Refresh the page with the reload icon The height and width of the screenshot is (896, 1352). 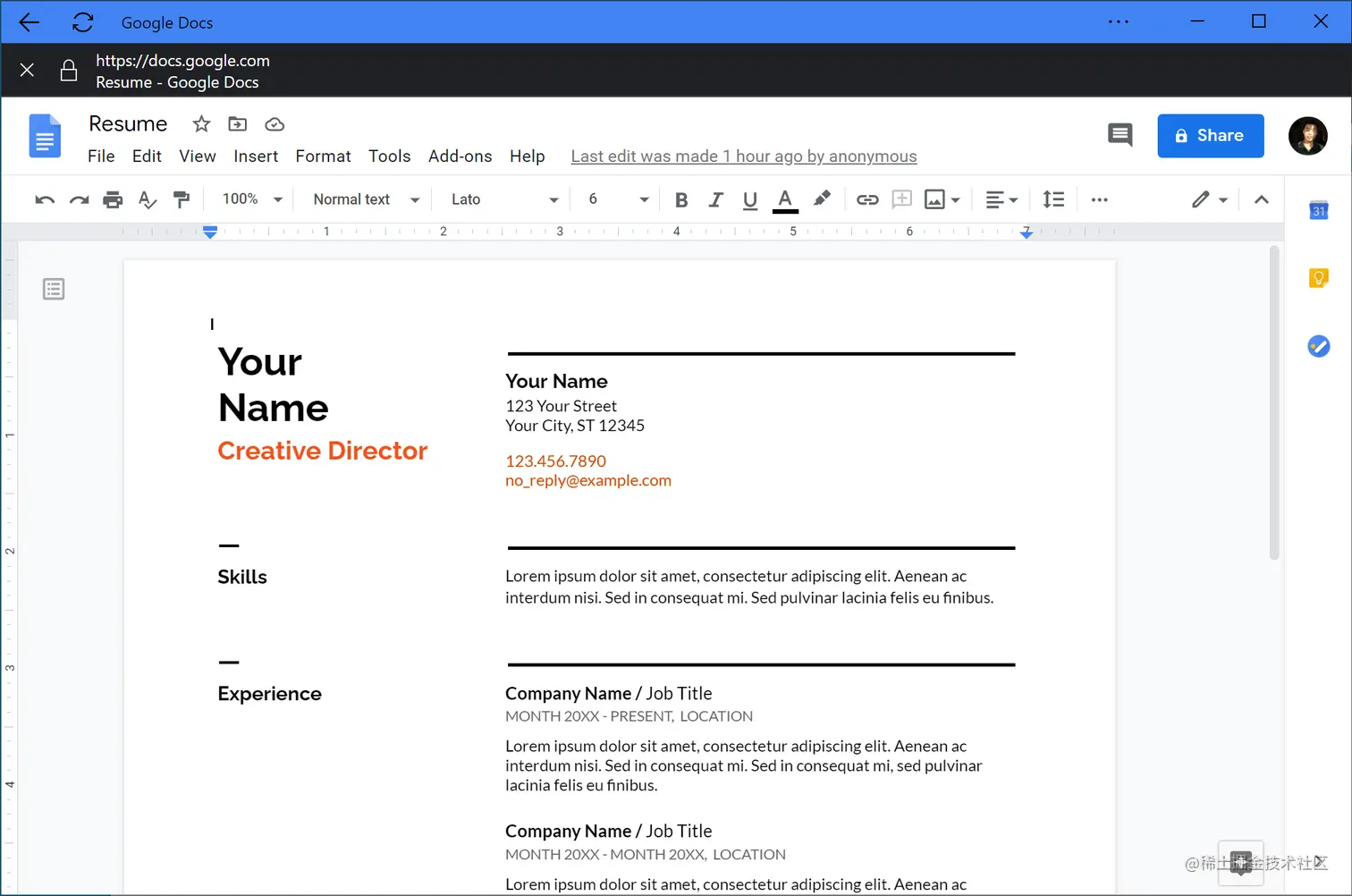pyautogui.click(x=83, y=22)
